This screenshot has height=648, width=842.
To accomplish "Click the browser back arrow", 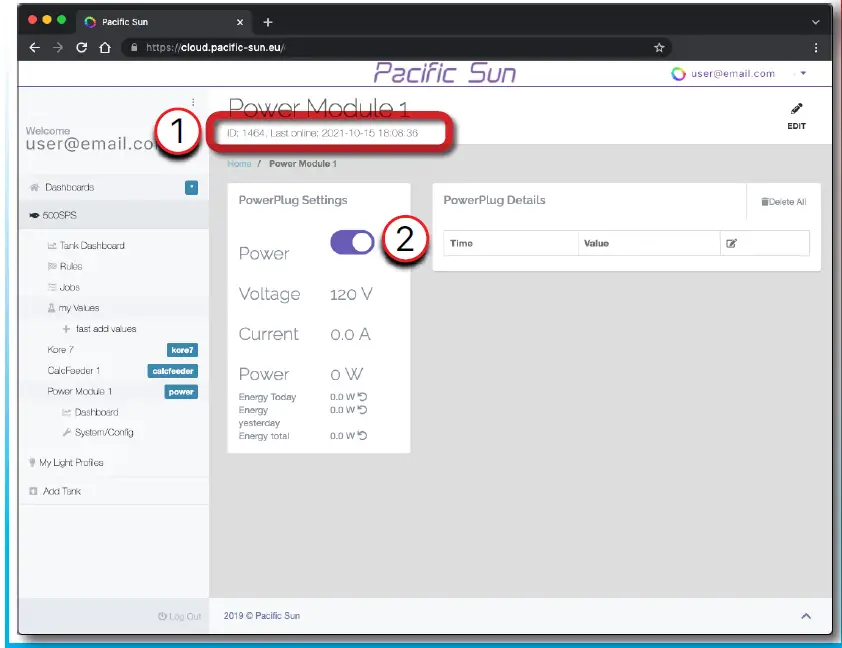I will (34, 48).
